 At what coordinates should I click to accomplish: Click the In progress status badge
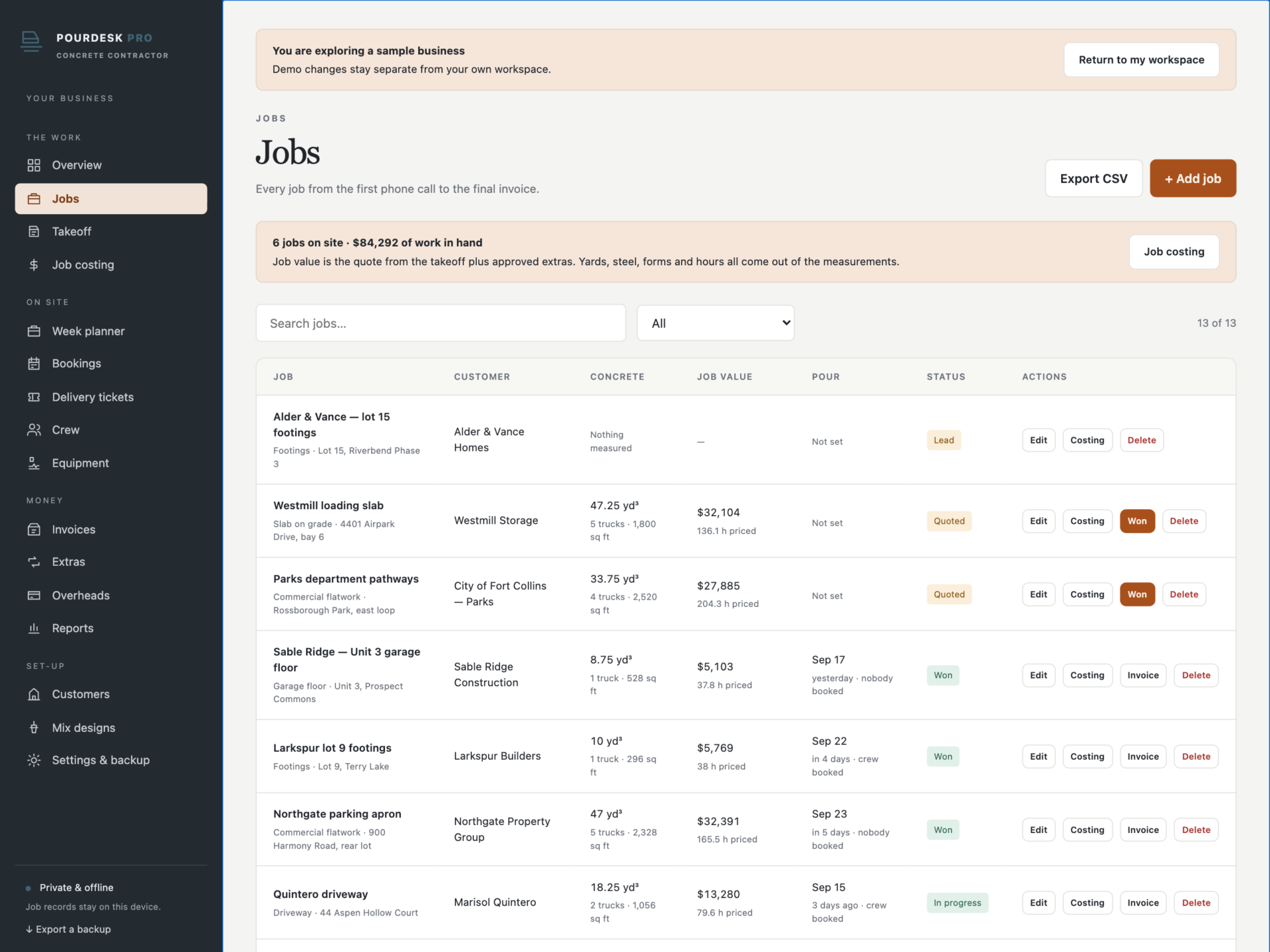tap(957, 902)
